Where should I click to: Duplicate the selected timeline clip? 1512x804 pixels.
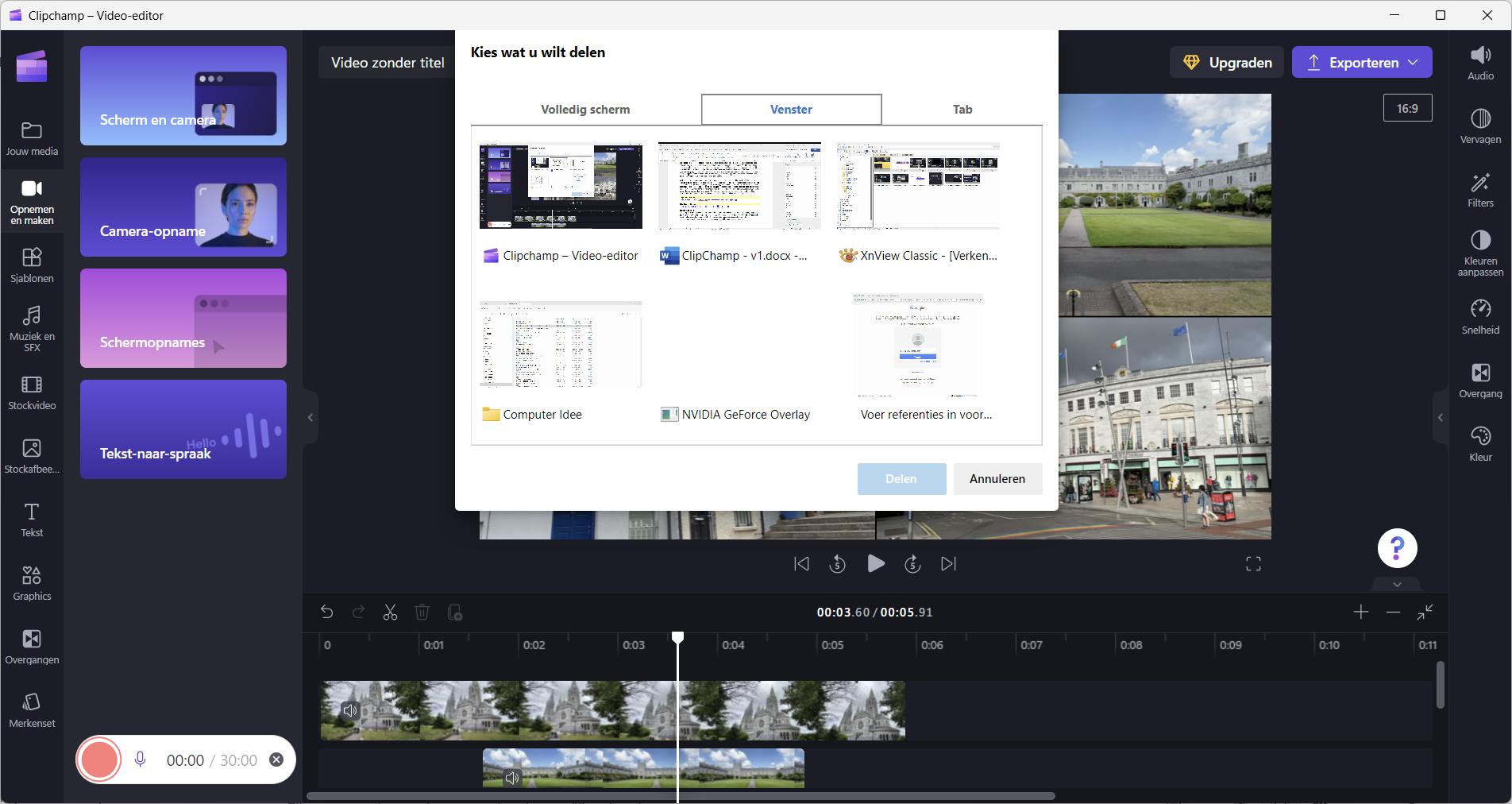tap(454, 613)
